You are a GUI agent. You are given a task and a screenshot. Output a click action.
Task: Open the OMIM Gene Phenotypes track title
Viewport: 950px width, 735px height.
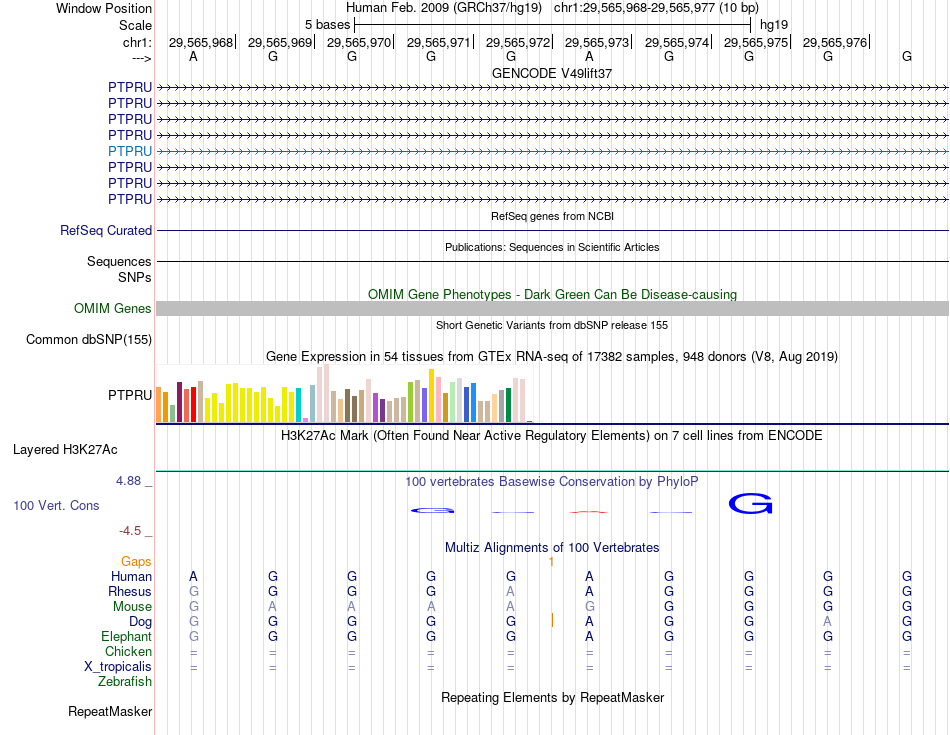coord(552,294)
